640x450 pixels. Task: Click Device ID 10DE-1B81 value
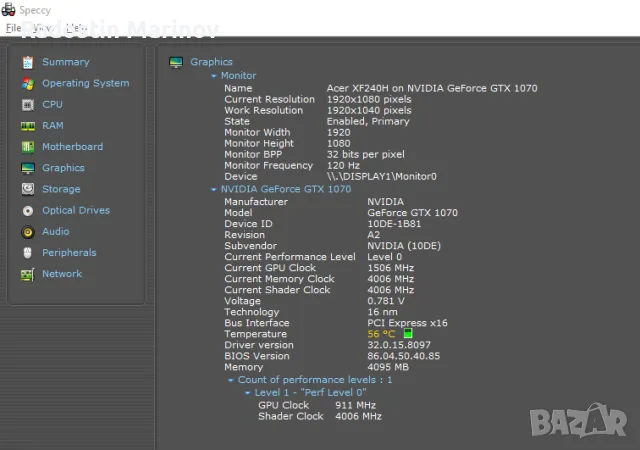[394, 224]
